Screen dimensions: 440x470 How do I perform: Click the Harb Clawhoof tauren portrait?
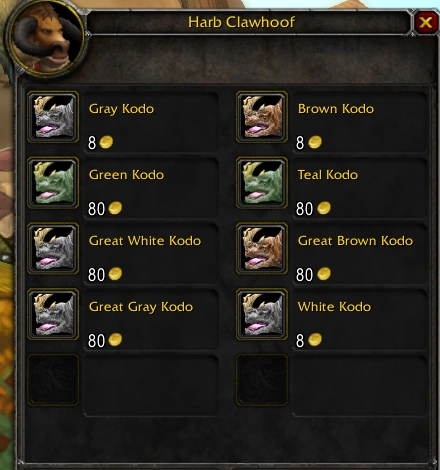[x=46, y=37]
